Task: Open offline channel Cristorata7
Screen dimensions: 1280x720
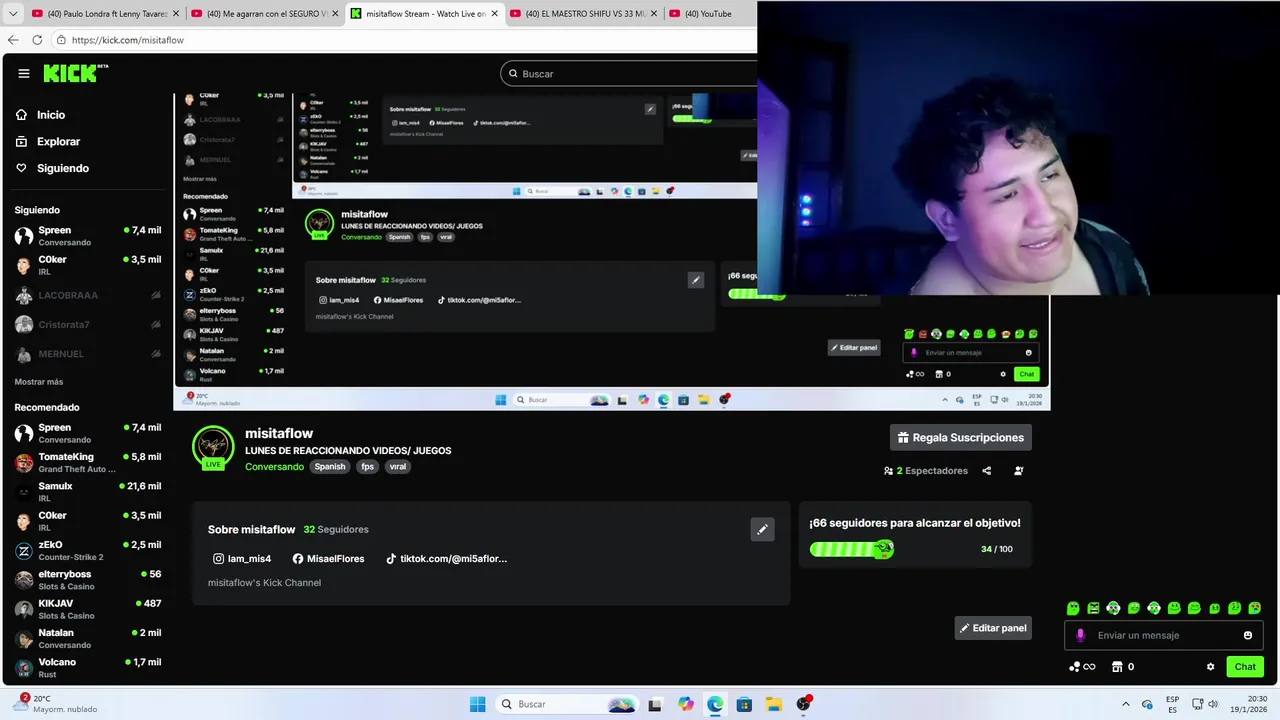Action: click(x=88, y=325)
